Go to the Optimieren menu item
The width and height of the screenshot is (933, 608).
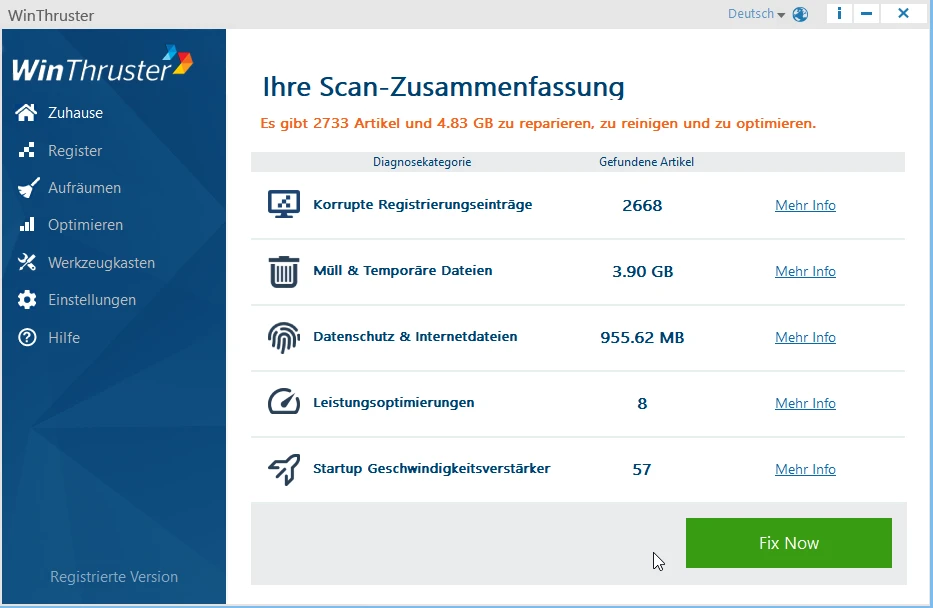(85, 225)
